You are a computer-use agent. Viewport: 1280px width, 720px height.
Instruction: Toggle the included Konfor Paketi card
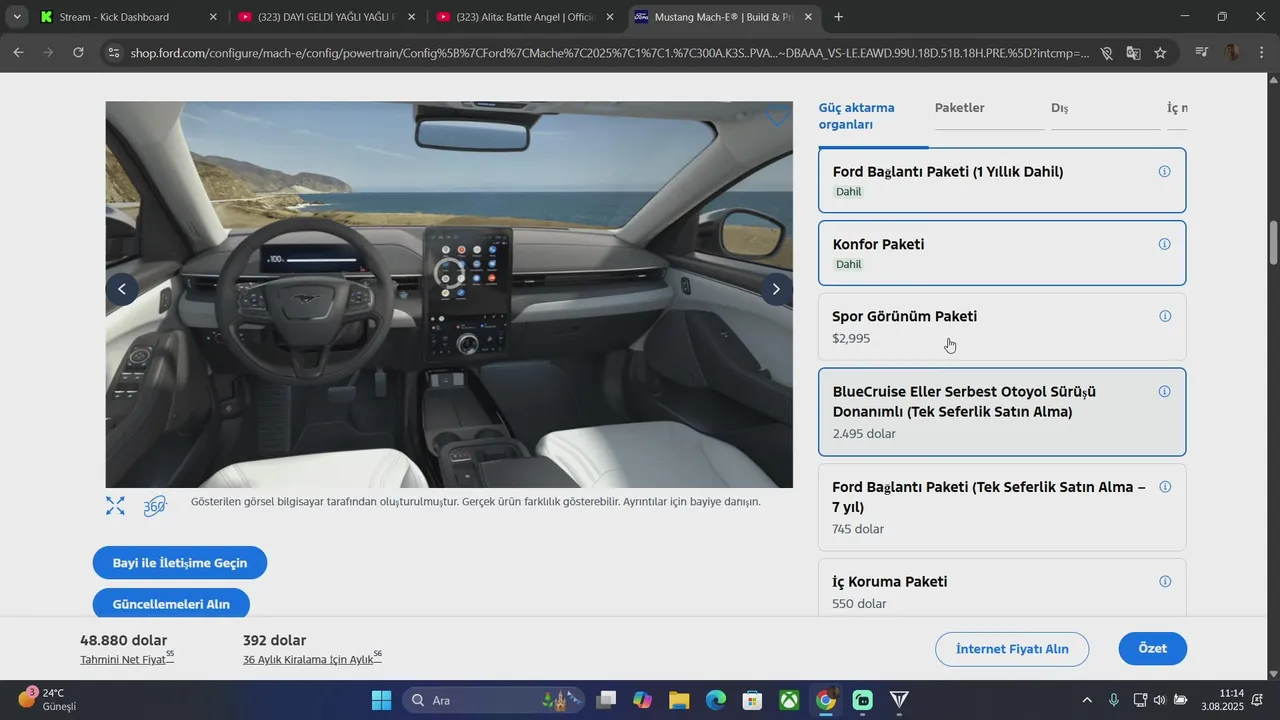1002,253
